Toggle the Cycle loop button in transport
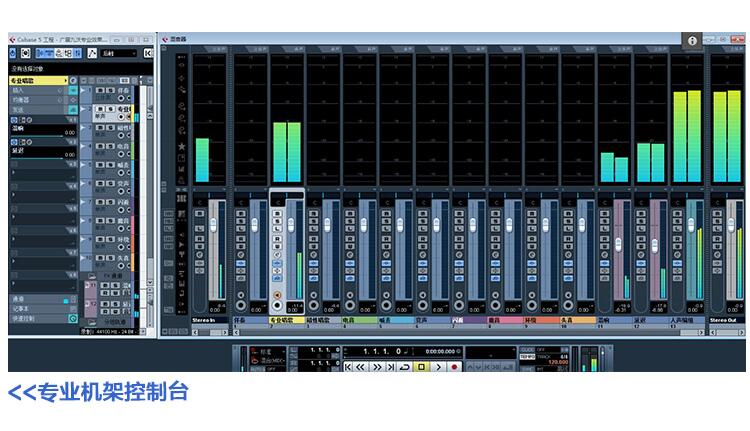The image size is (750, 431). pyautogui.click(x=405, y=367)
